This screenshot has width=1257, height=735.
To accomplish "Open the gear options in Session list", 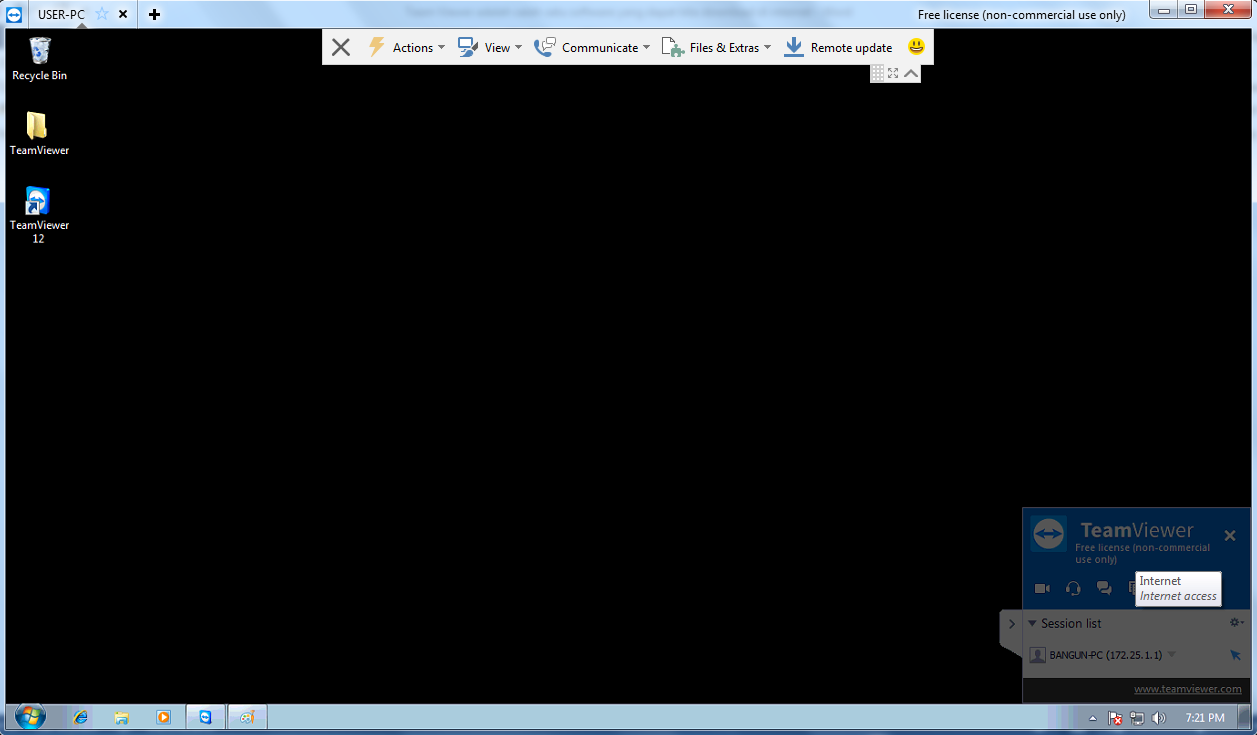I will click(x=1237, y=623).
